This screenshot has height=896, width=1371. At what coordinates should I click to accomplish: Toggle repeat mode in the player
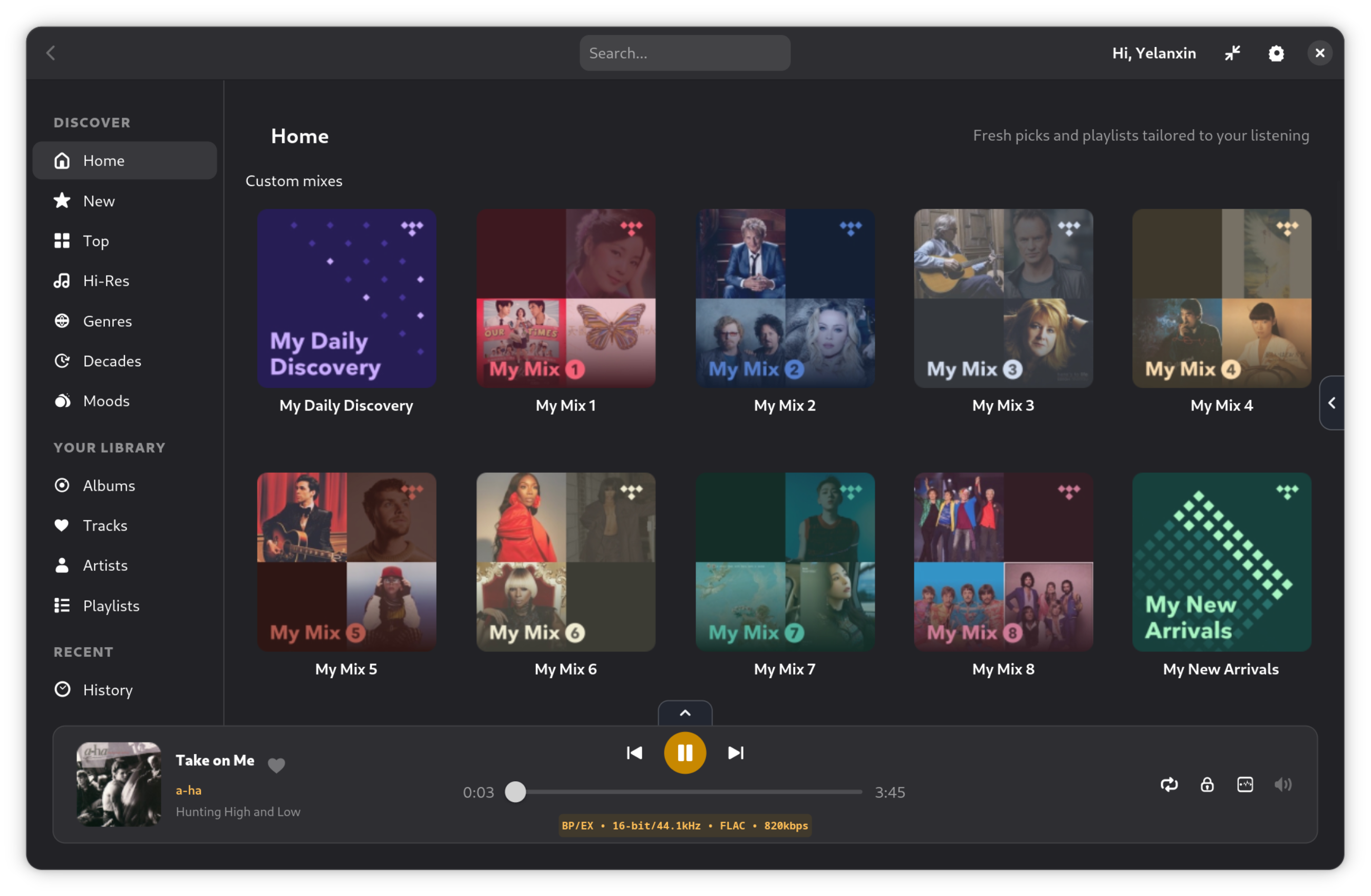point(1170,784)
